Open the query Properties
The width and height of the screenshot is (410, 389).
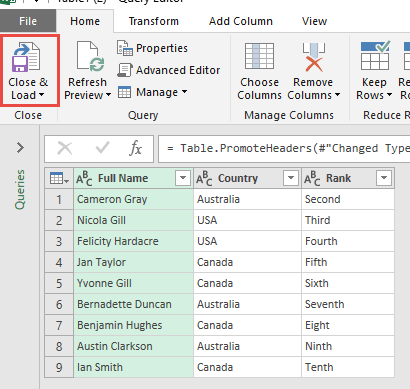[x=152, y=48]
